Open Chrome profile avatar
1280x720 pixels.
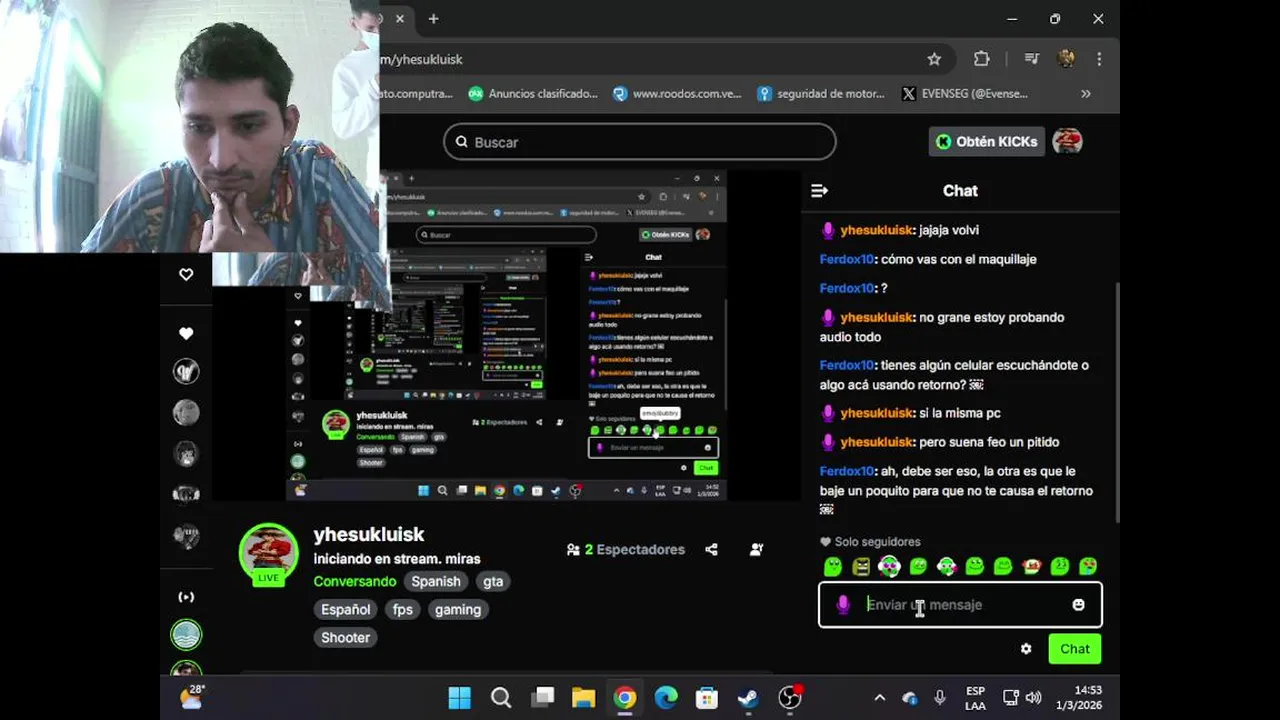coord(1067,59)
